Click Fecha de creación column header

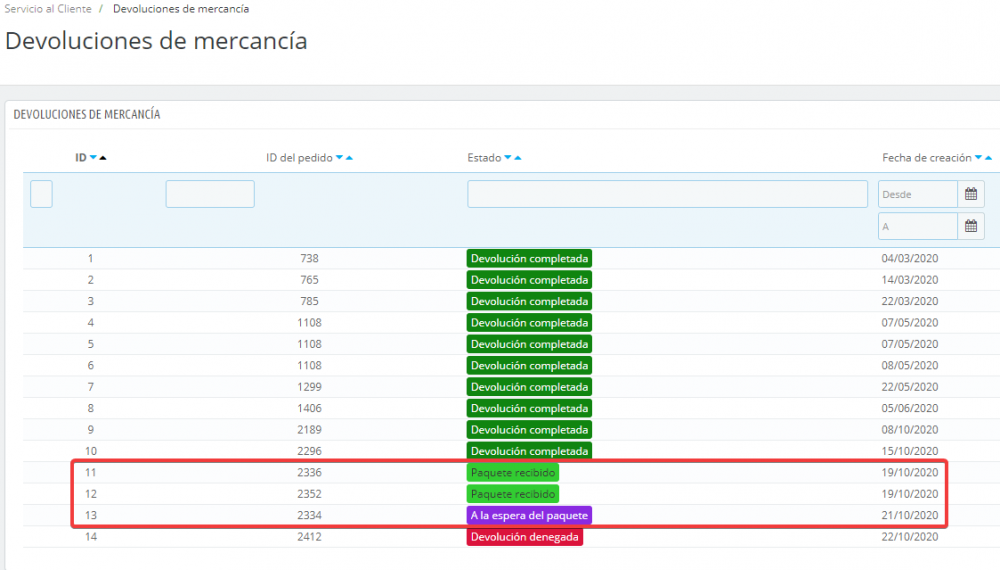(x=927, y=157)
